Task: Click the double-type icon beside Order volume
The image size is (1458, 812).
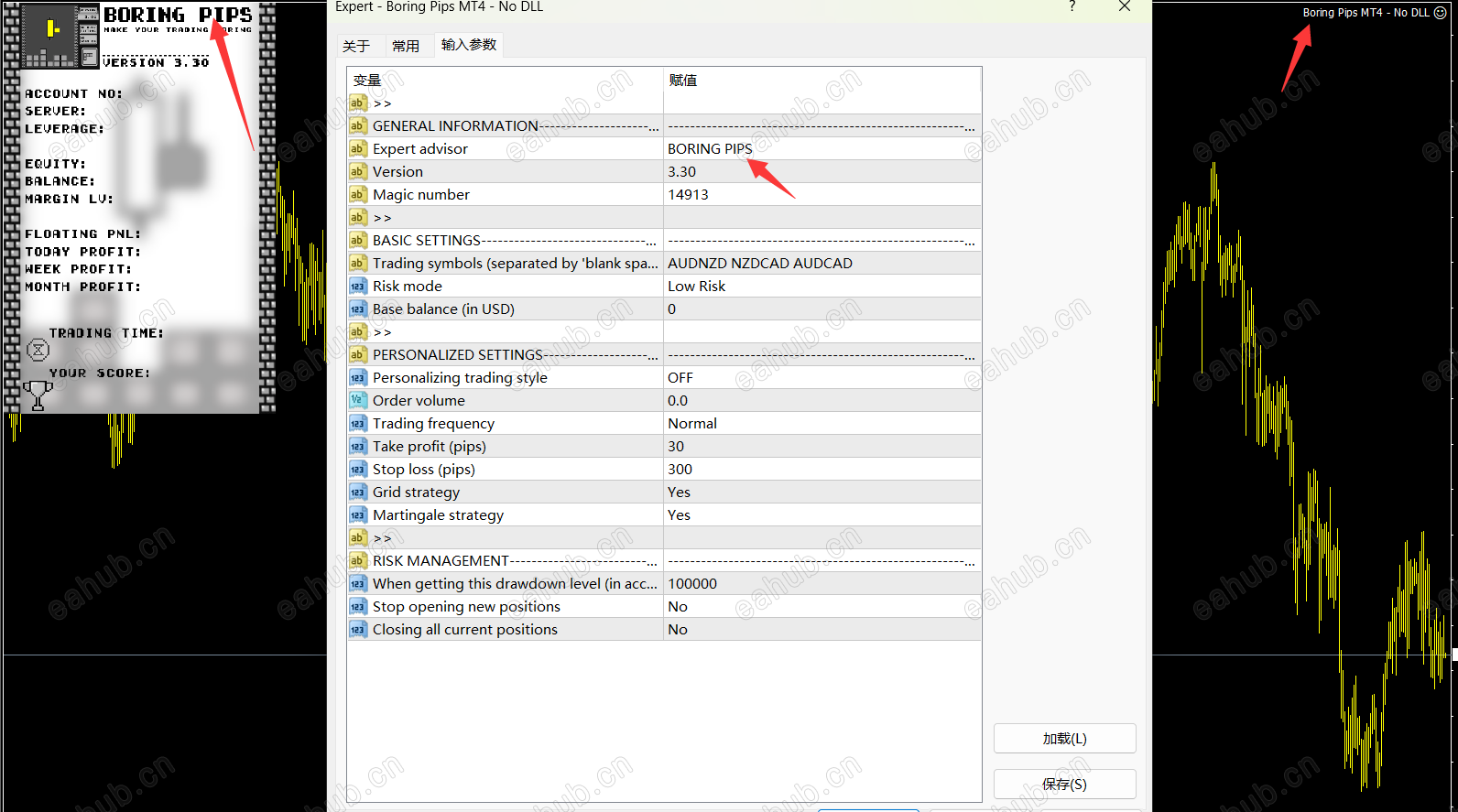Action: click(358, 401)
